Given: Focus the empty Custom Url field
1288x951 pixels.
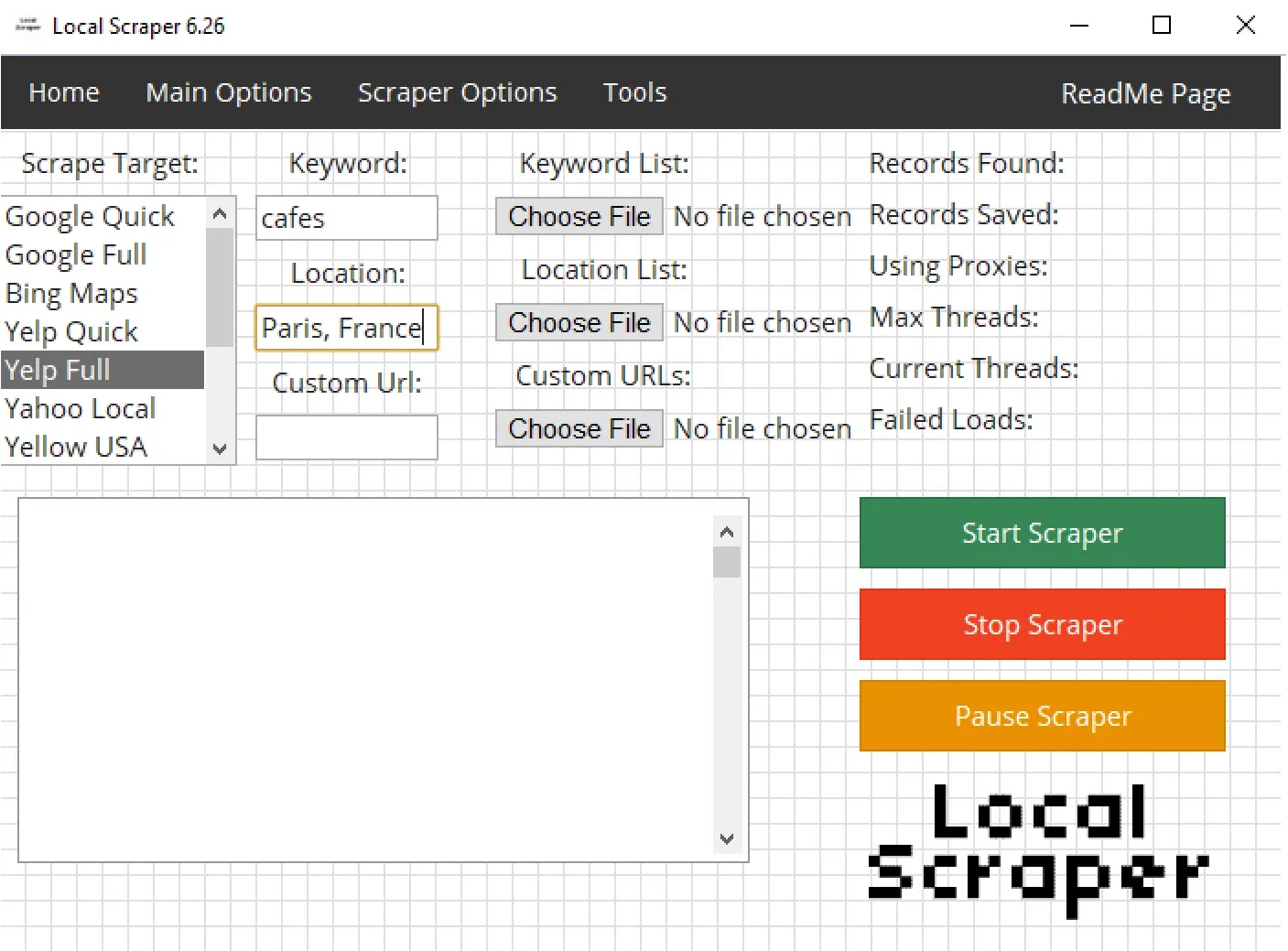Looking at the screenshot, I should [347, 438].
